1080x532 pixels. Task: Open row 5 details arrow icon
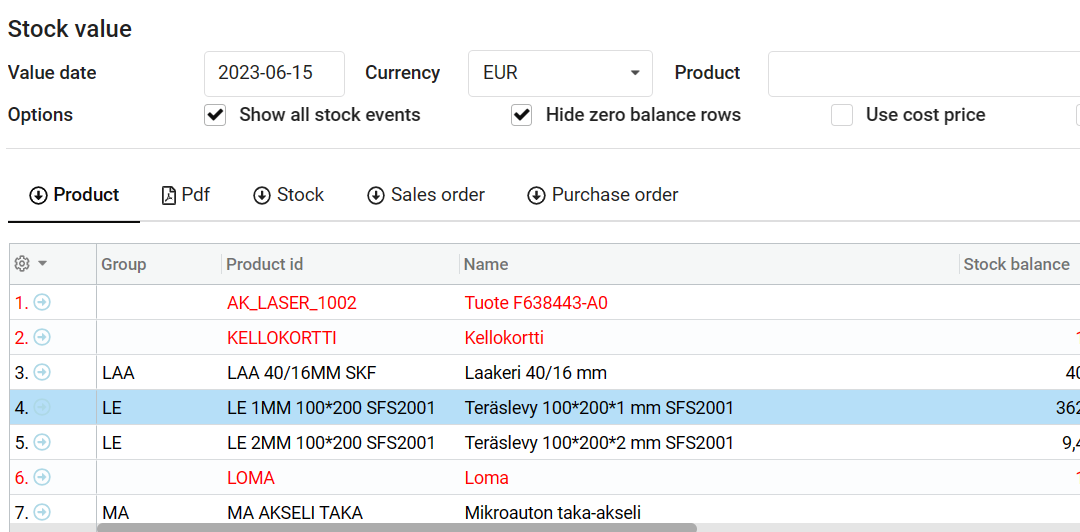tap(42, 442)
